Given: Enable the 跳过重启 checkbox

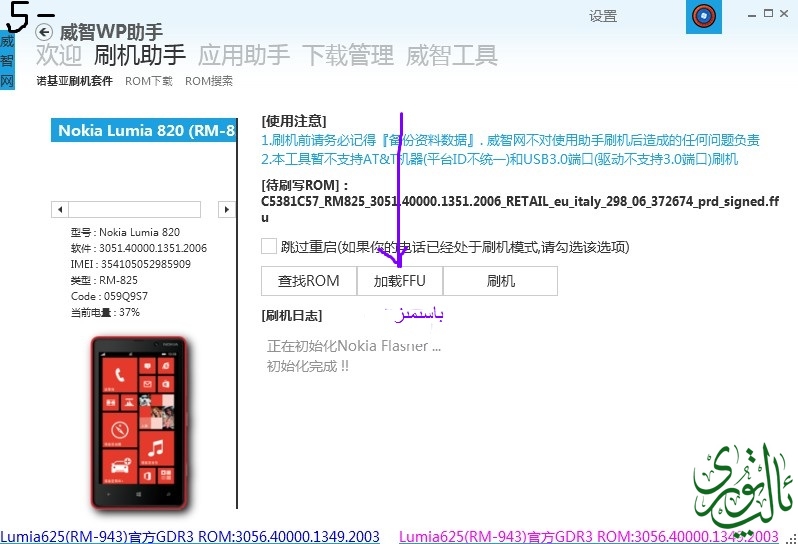Looking at the screenshot, I should pyautogui.click(x=269, y=246).
